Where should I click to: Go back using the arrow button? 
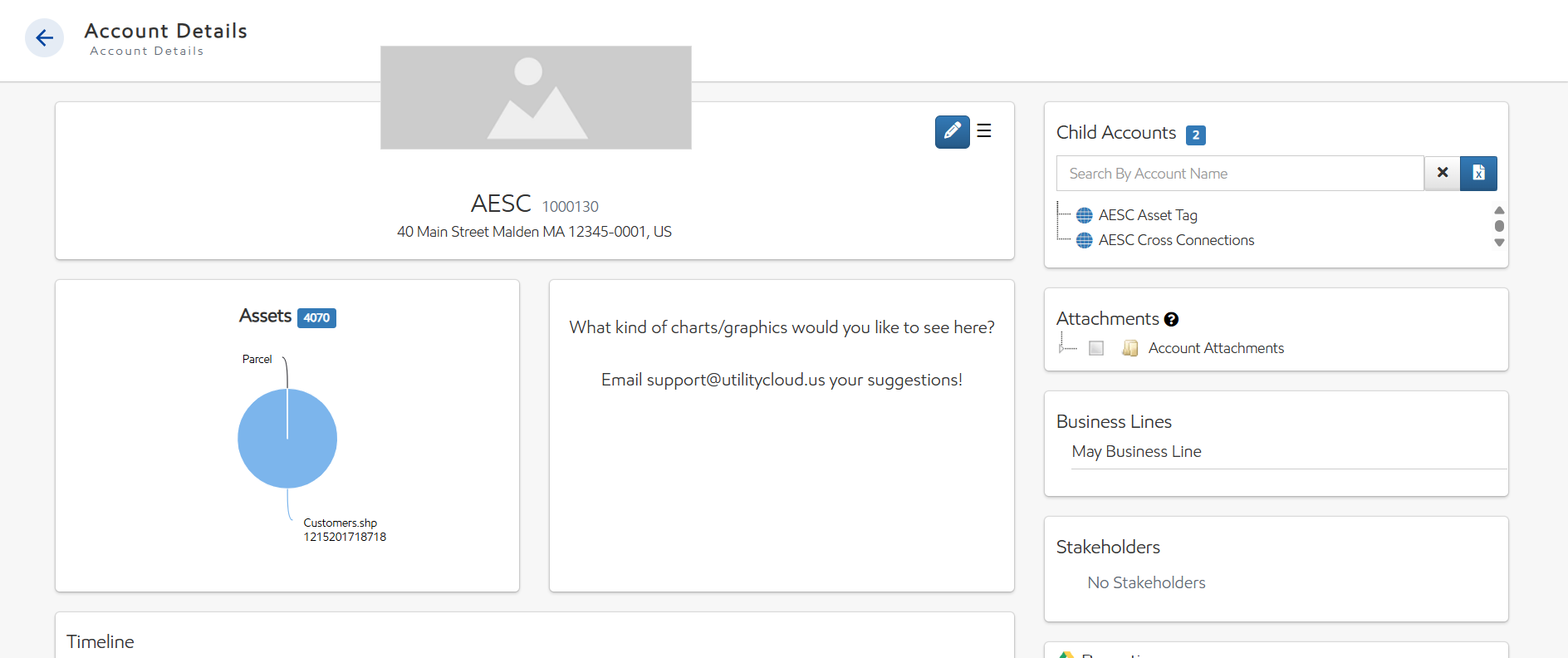click(x=44, y=38)
